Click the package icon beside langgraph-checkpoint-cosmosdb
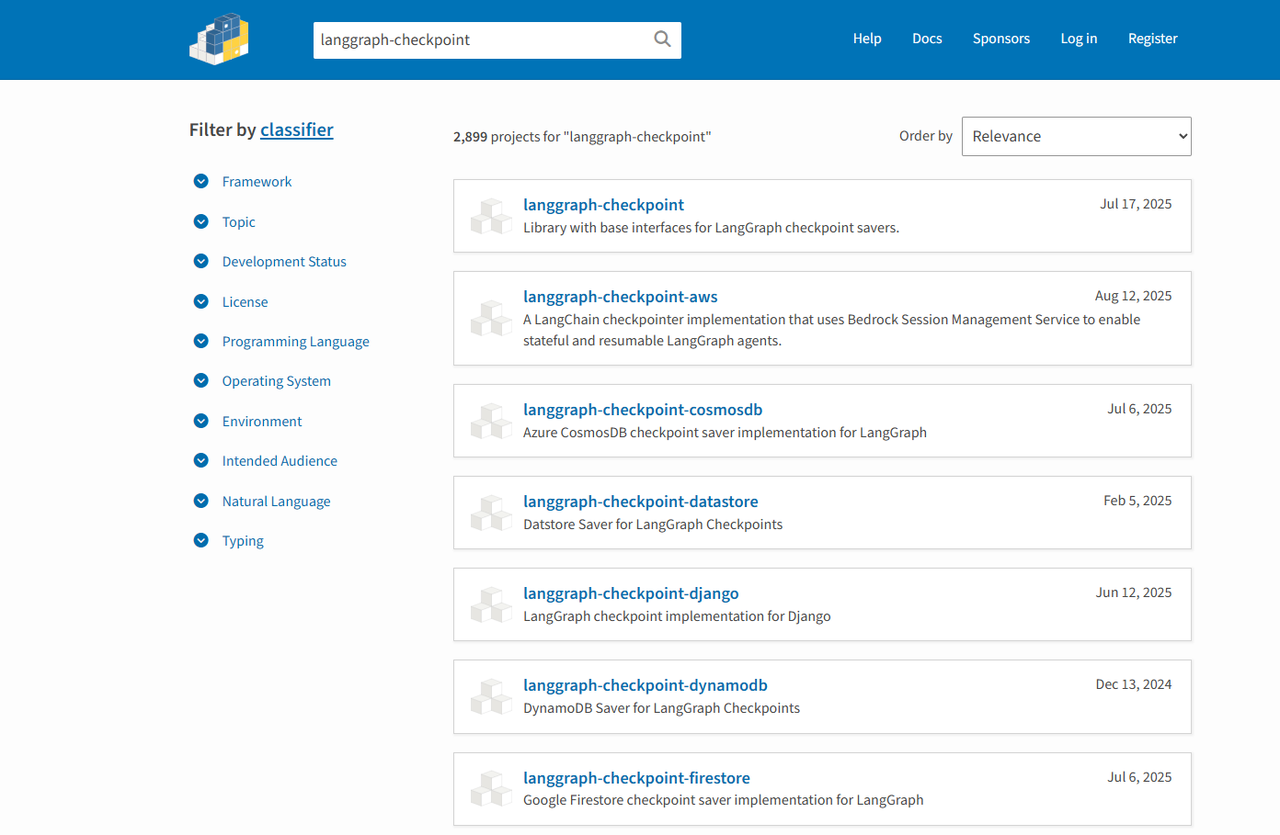This screenshot has width=1280, height=835. click(x=491, y=421)
